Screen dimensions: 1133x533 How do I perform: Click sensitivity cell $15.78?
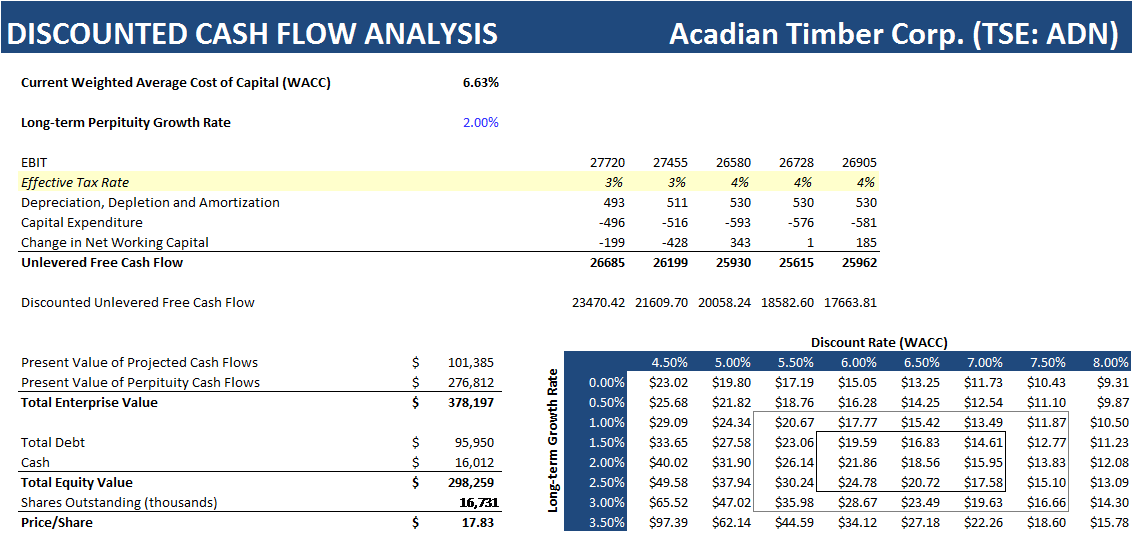pos(1111,522)
